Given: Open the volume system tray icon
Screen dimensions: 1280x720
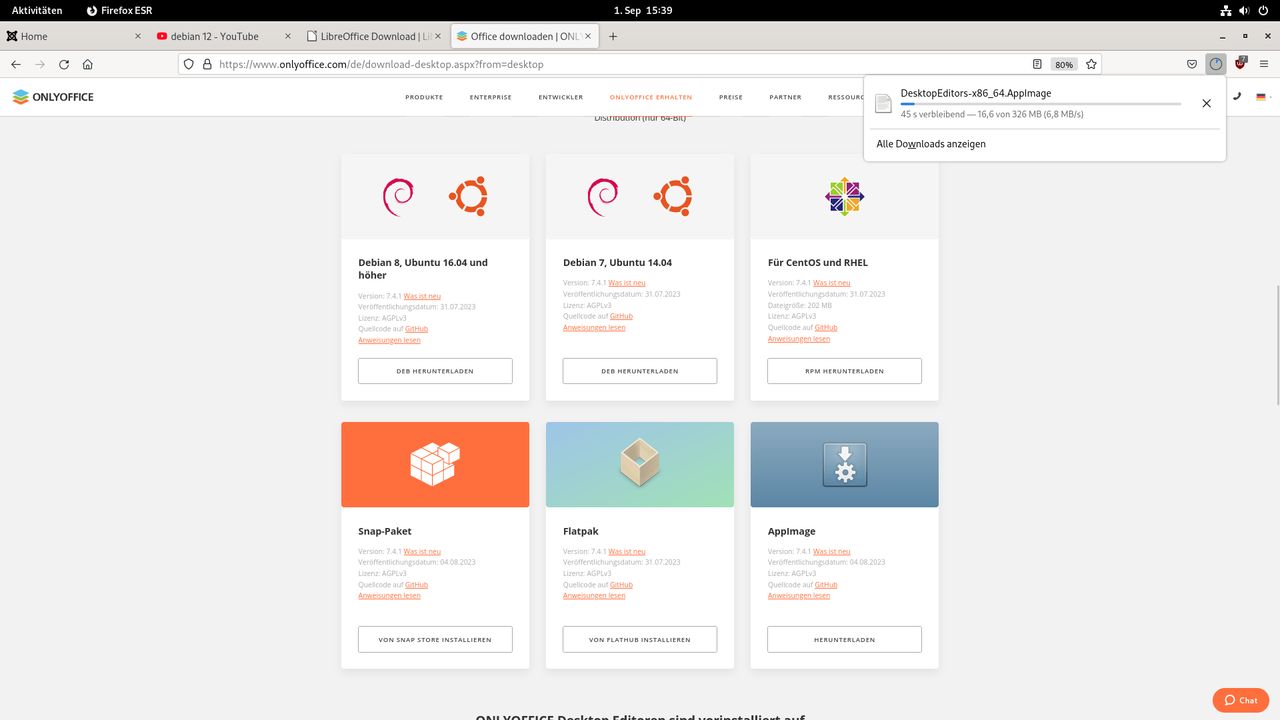Looking at the screenshot, I should pyautogui.click(x=1245, y=10).
